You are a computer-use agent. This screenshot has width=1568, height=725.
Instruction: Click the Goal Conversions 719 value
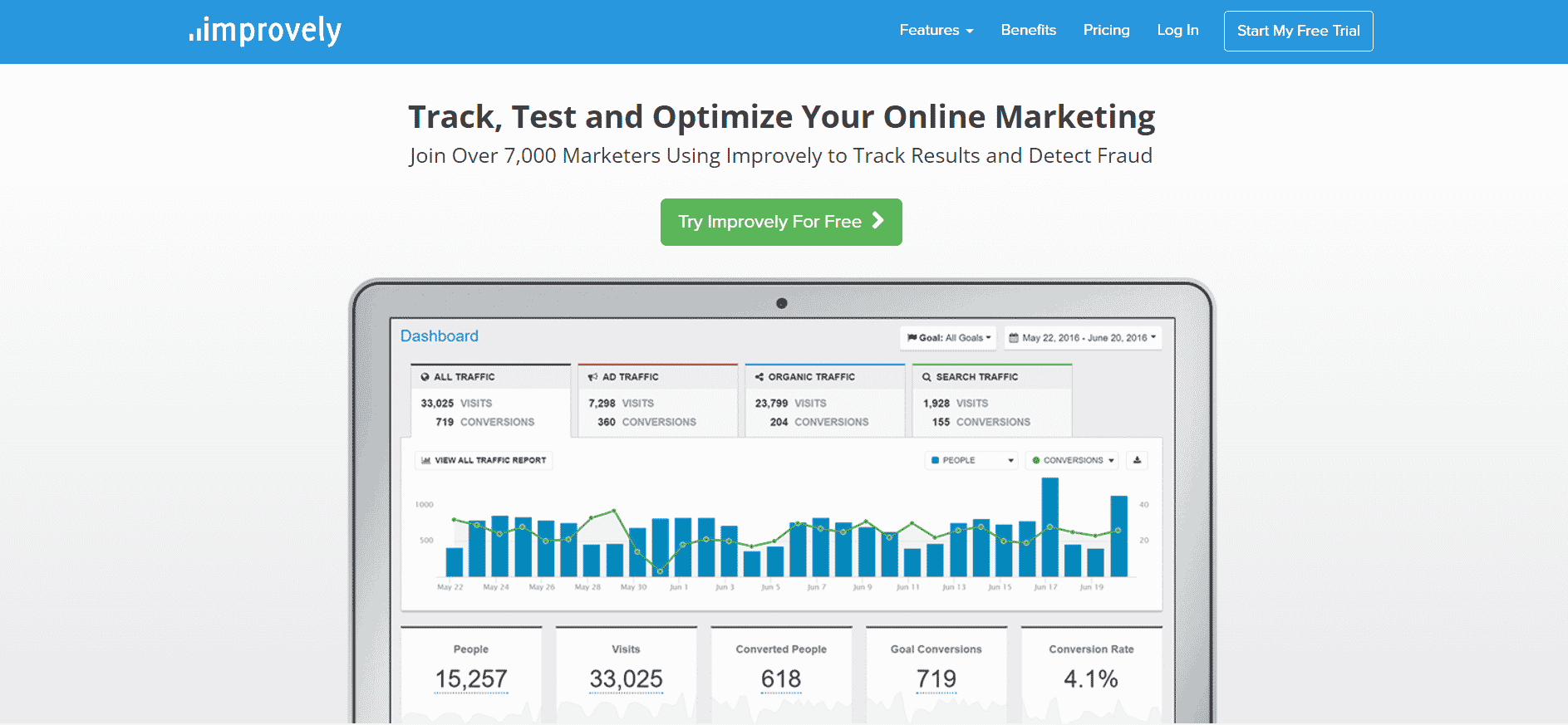pyautogui.click(x=936, y=679)
